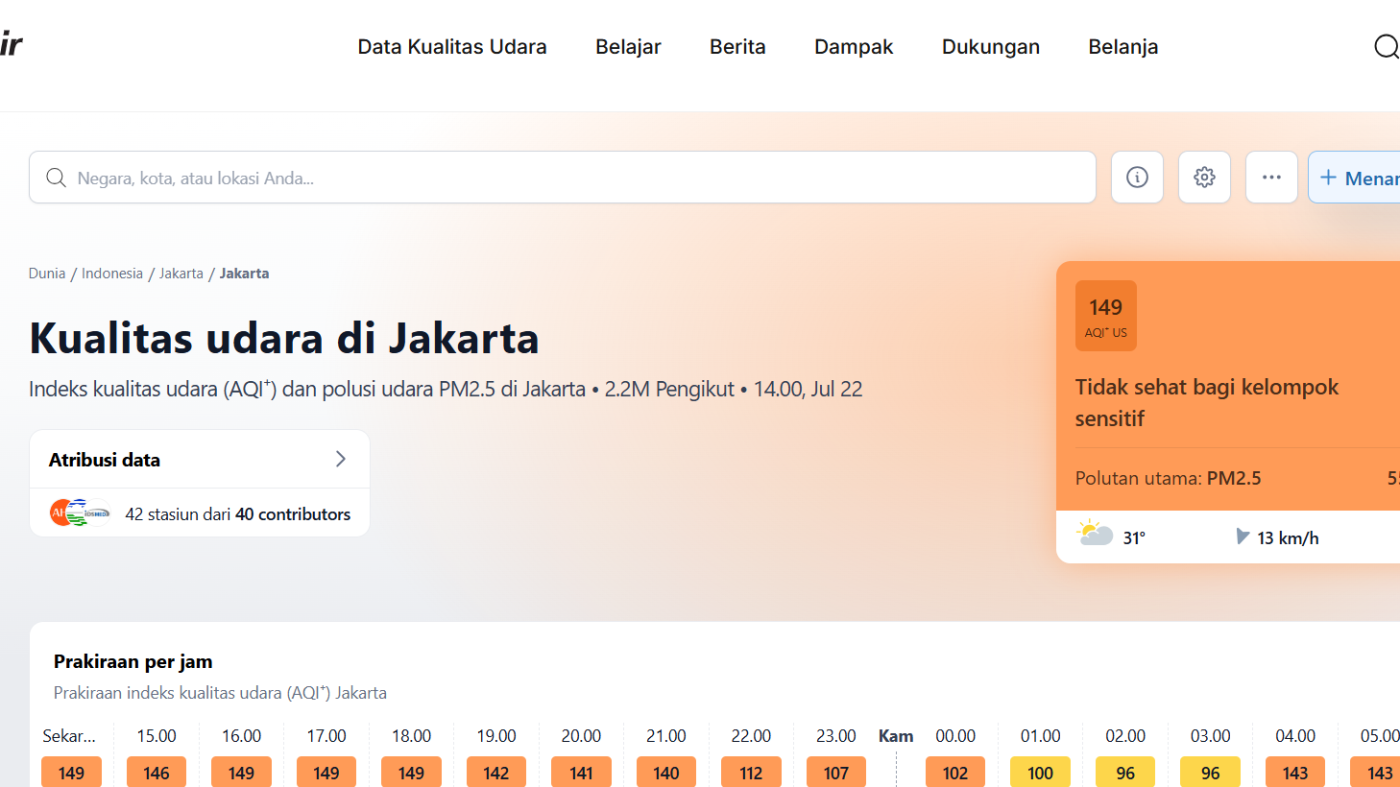Open the Dampak menu item
This screenshot has width=1400, height=787.
854,47
